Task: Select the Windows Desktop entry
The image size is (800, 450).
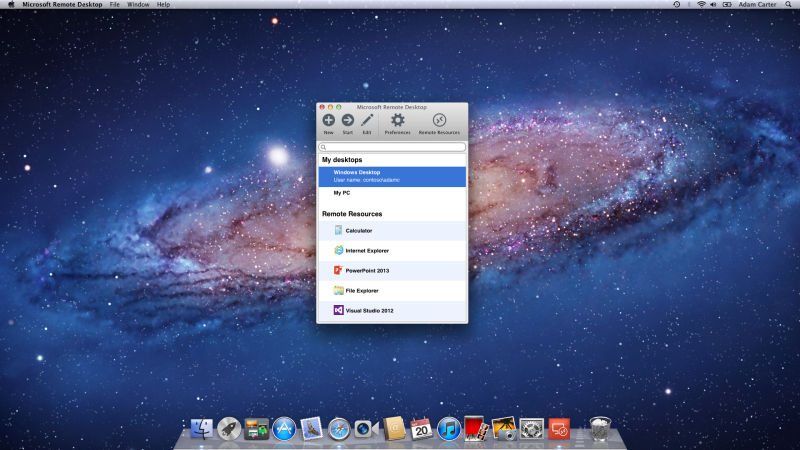Action: click(392, 177)
